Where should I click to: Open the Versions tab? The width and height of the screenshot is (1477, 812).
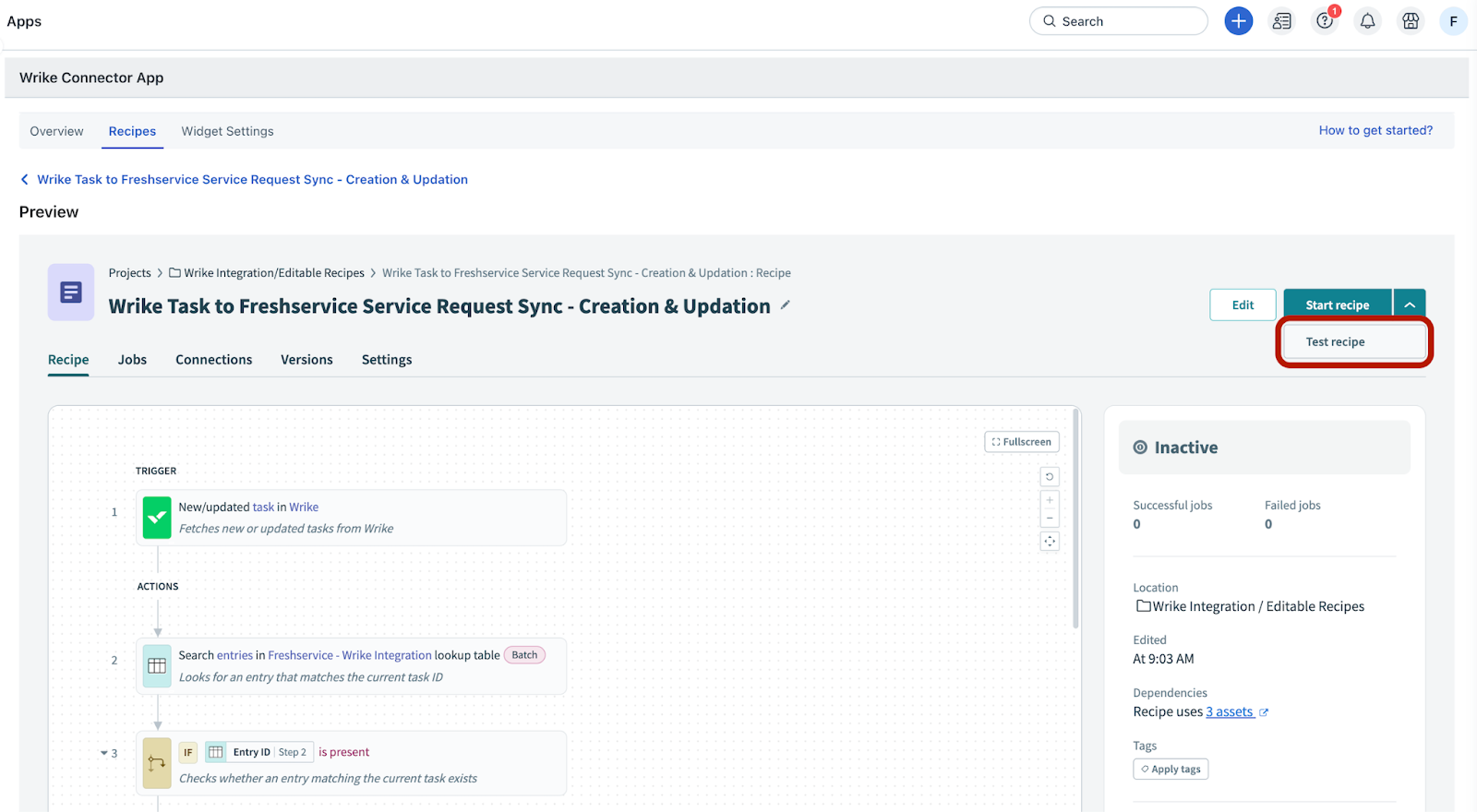tap(306, 360)
